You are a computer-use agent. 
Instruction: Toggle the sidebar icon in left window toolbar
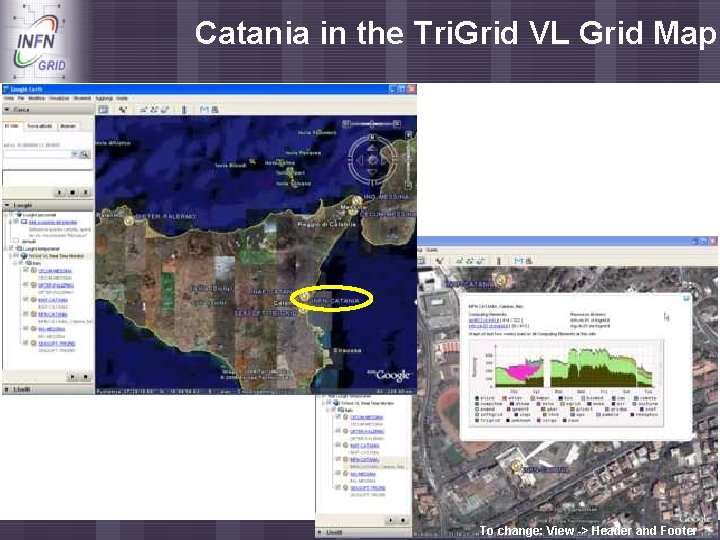[x=103, y=109]
